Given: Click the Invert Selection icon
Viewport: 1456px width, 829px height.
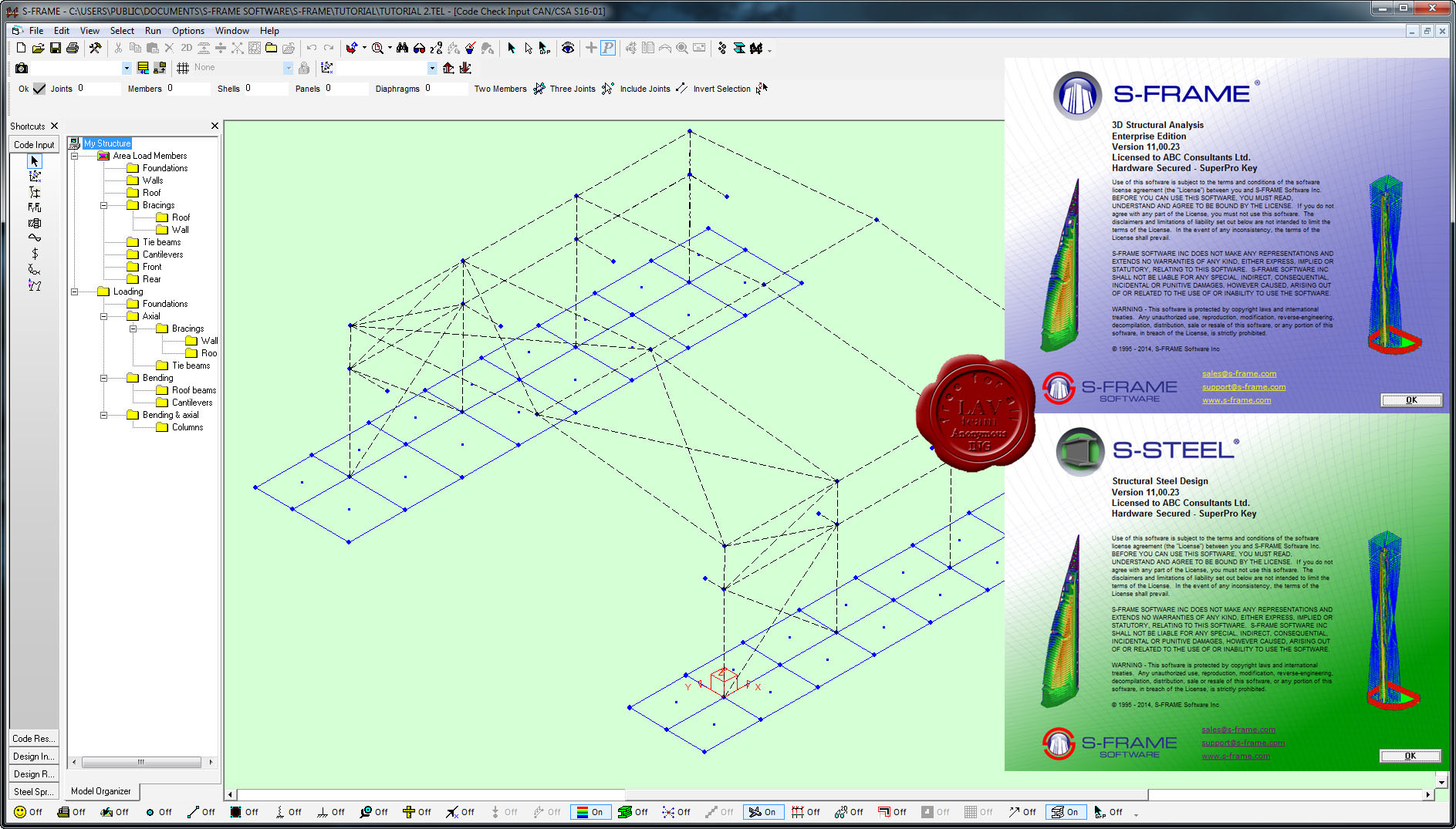Looking at the screenshot, I should click(762, 89).
